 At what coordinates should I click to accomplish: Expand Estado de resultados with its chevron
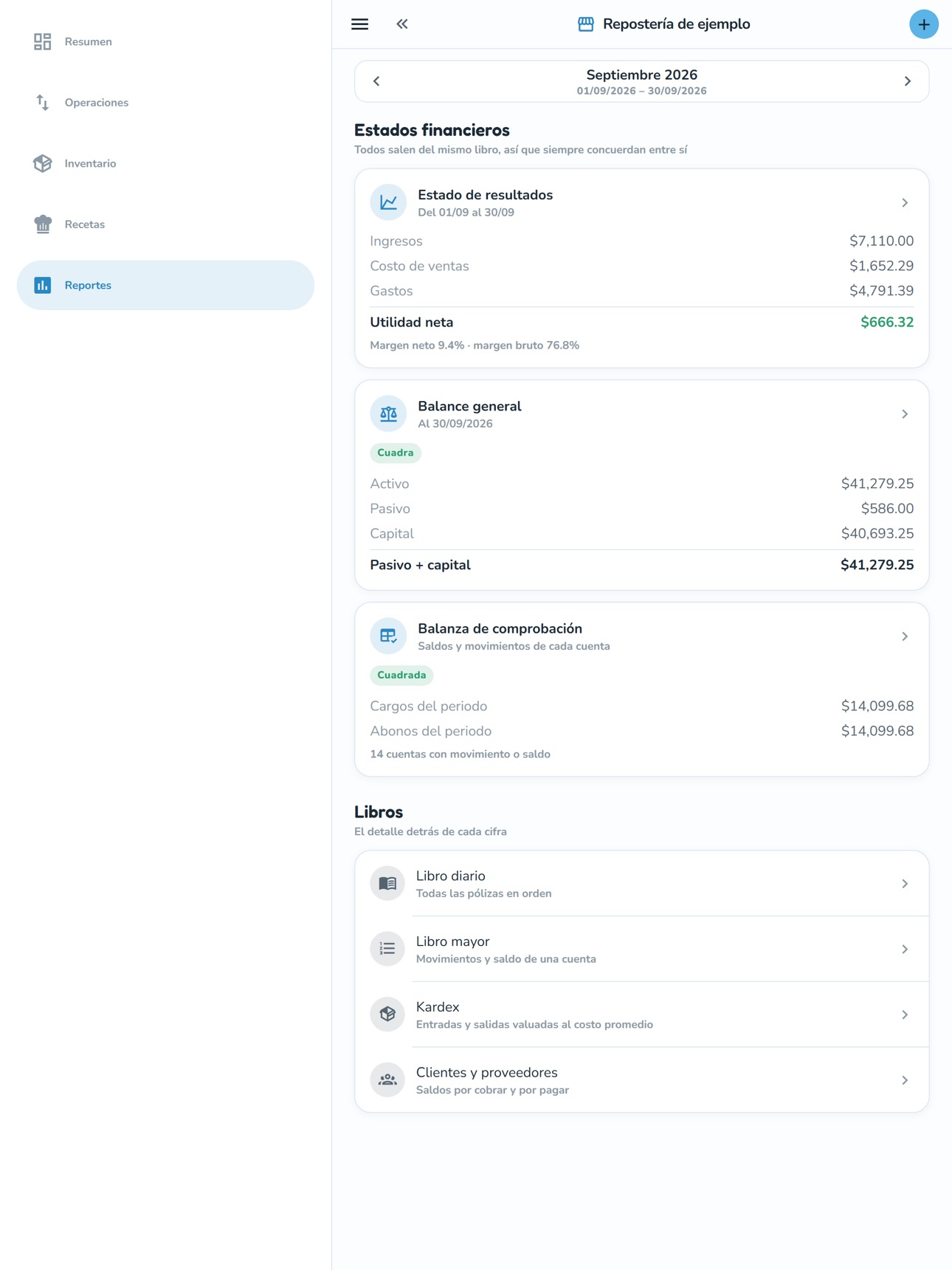(x=905, y=203)
